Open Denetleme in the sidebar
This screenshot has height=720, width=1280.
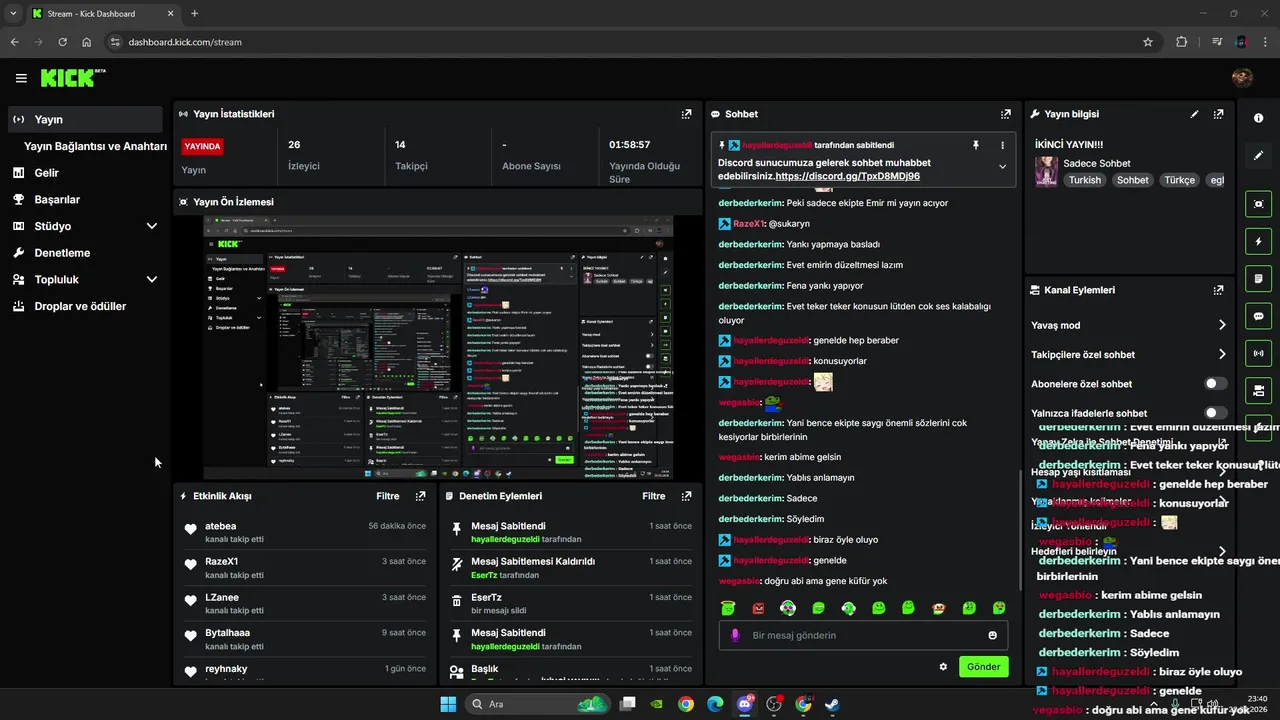tap(85, 253)
